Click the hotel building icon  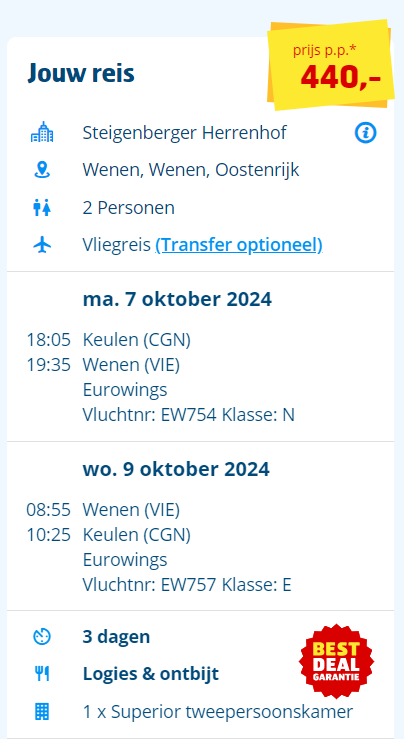[x=42, y=132]
